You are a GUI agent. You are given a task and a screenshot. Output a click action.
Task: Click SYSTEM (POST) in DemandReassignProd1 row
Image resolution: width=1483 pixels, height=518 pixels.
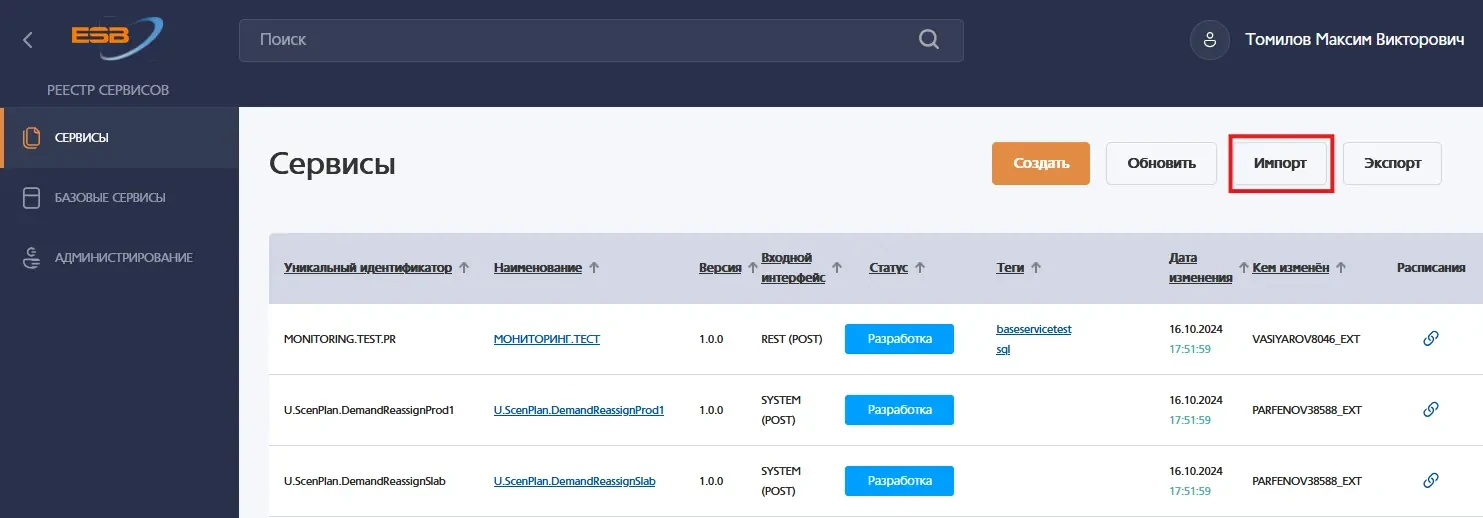coord(781,410)
